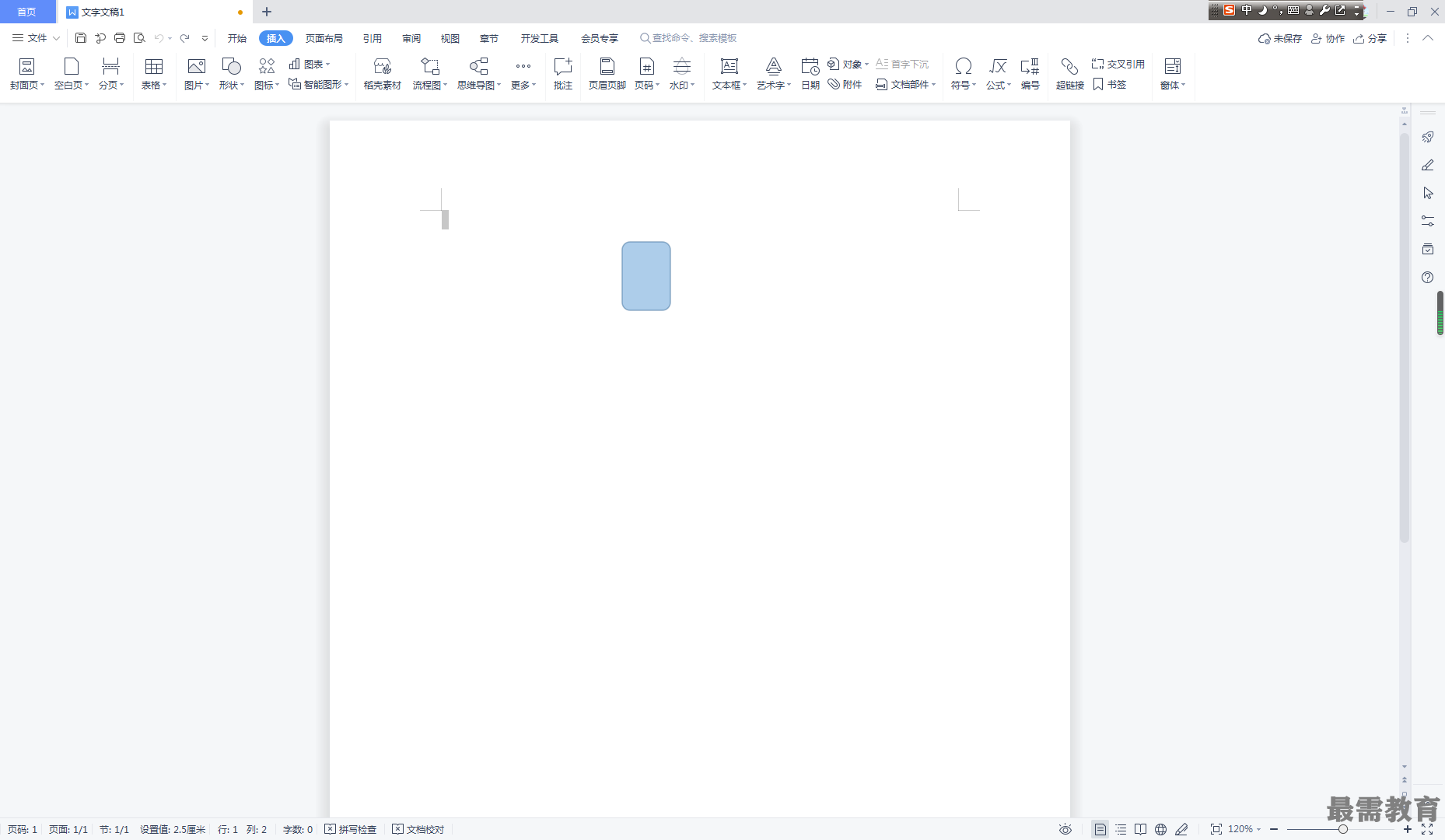Click the 未保存 cloud save button
1445x840 pixels.
point(1280,38)
